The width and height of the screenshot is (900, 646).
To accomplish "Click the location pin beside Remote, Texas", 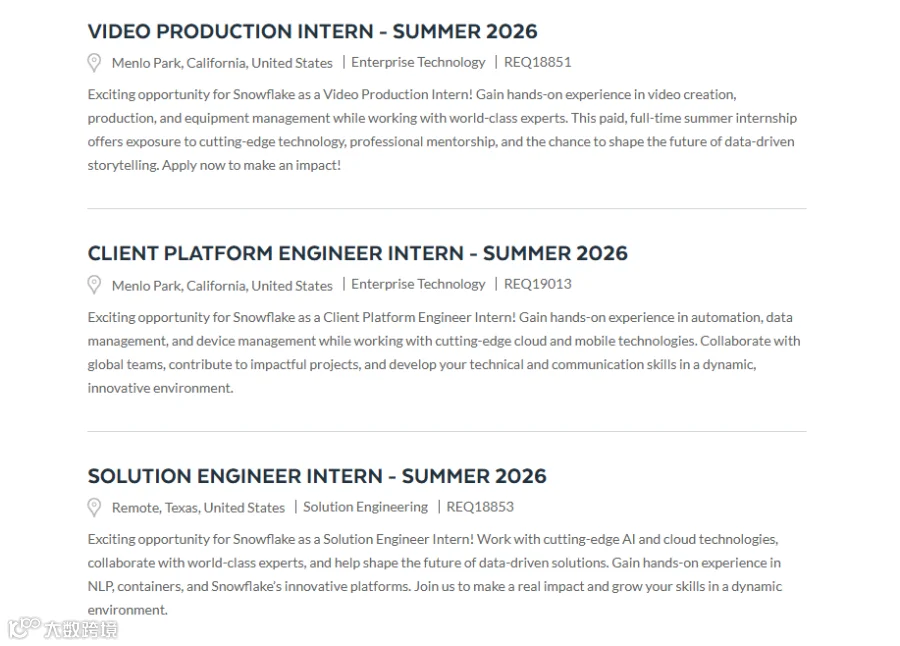I will 94,508.
